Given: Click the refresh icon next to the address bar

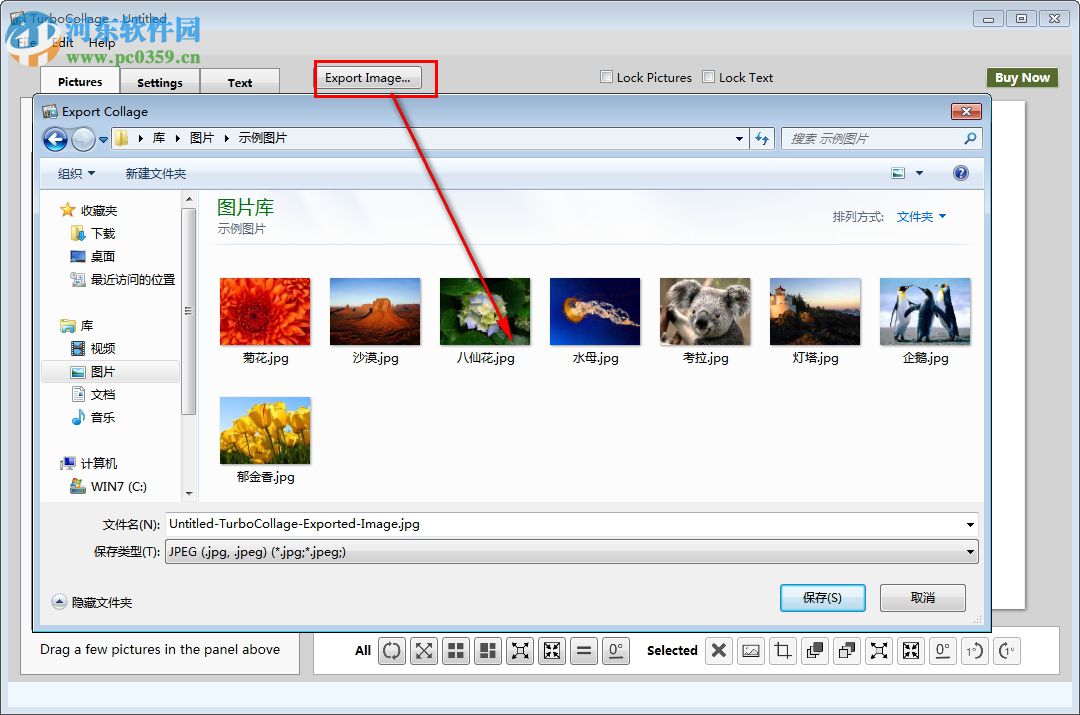Looking at the screenshot, I should 762,138.
